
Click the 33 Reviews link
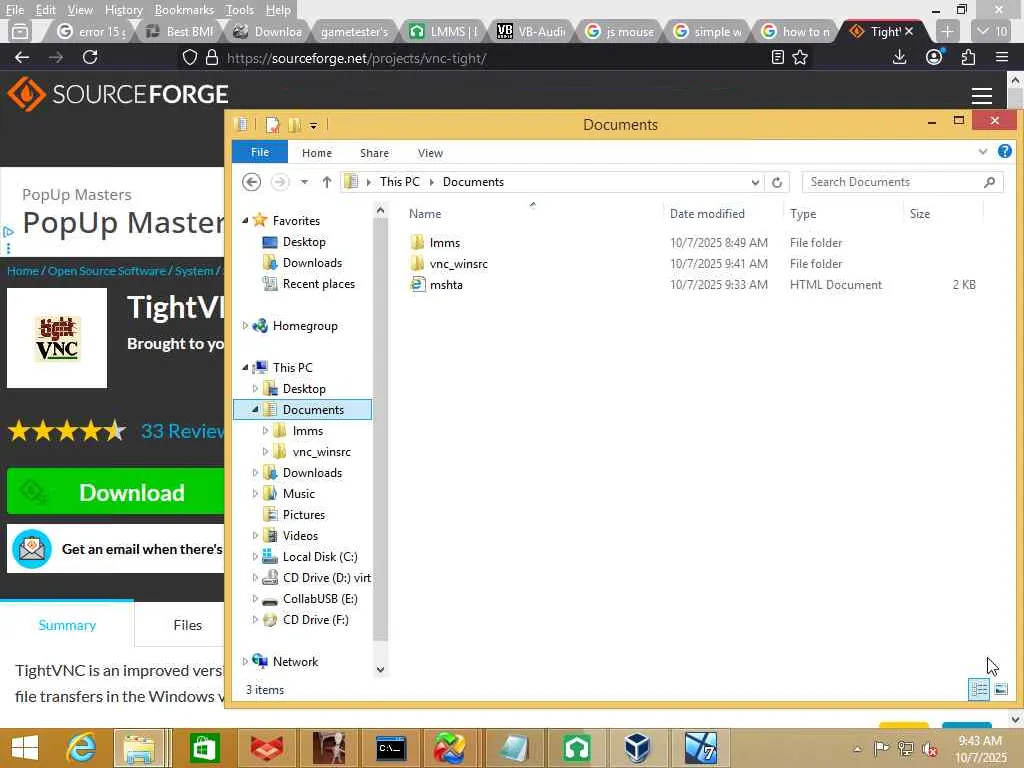click(x=183, y=431)
